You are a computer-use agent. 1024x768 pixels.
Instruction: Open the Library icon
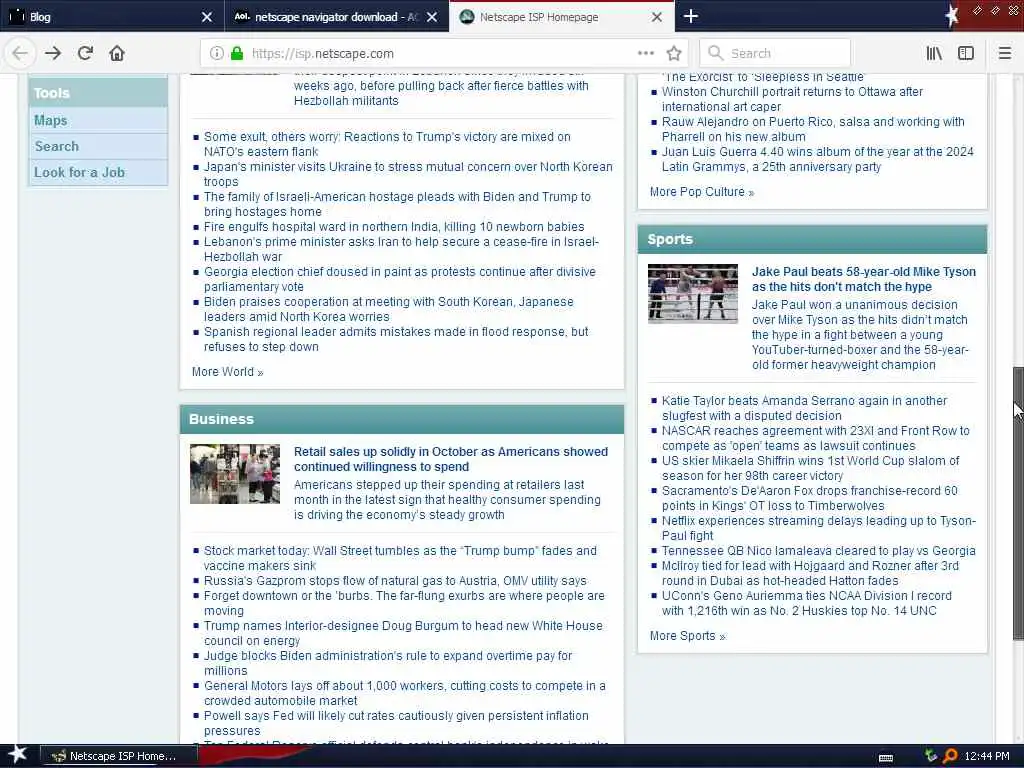[x=934, y=54]
